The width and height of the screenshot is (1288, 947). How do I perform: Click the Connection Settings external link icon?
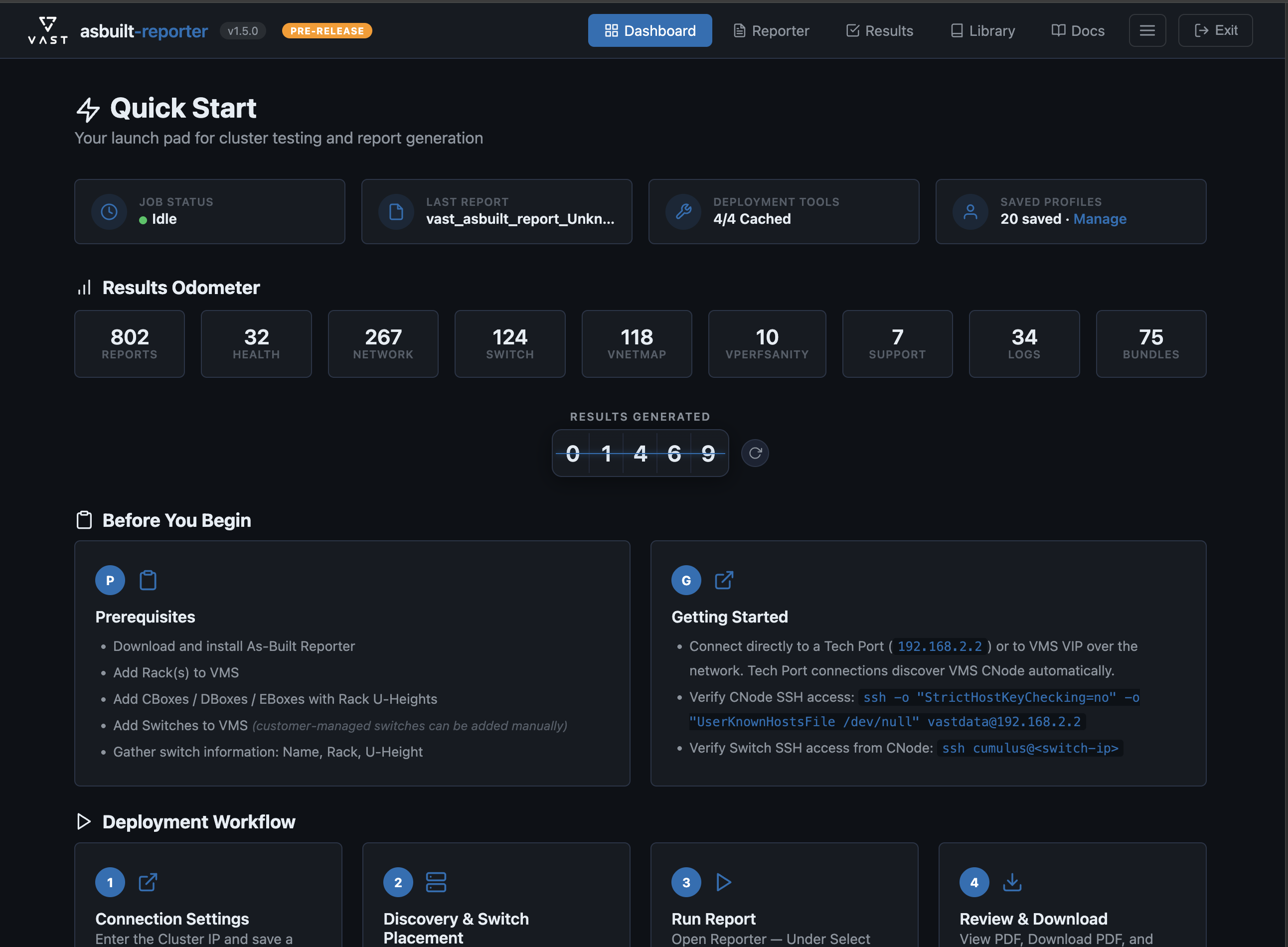[x=148, y=882]
